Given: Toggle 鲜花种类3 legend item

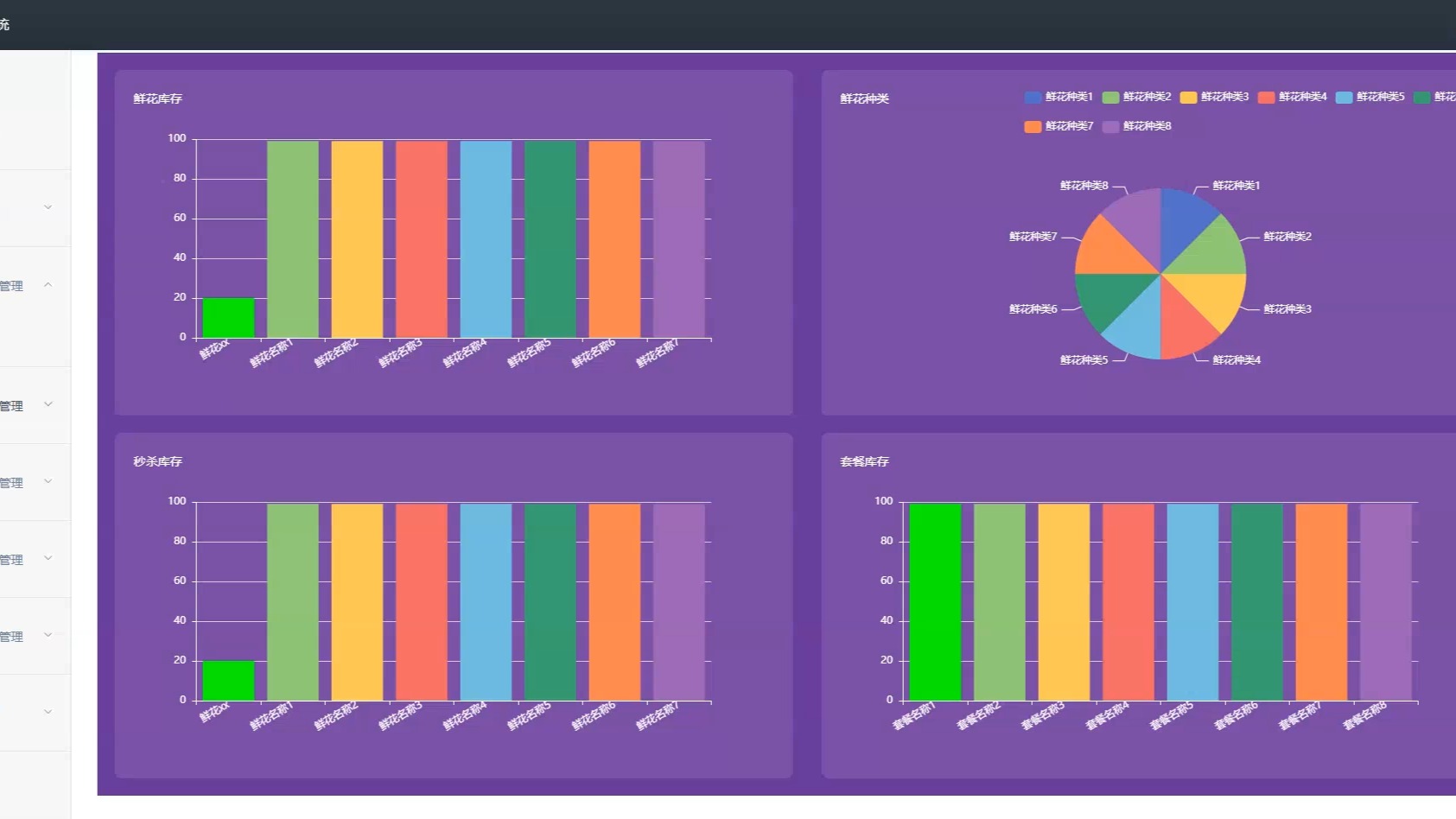Looking at the screenshot, I should point(1214,97).
